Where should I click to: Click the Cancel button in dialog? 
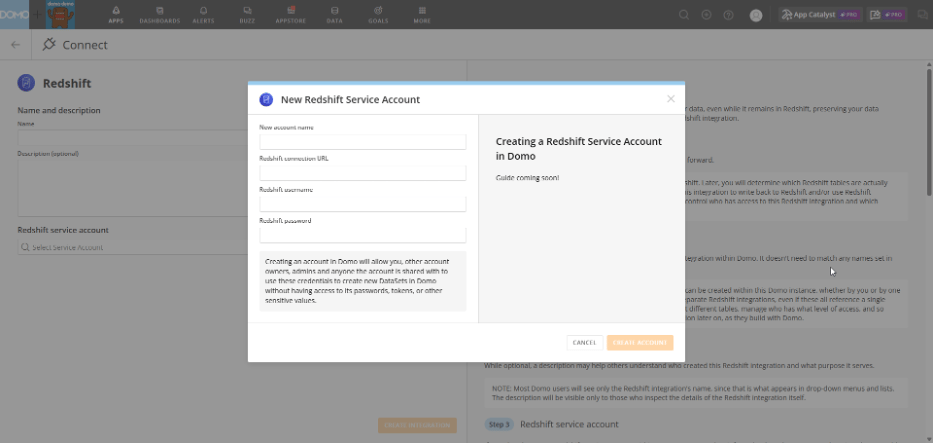tap(584, 343)
